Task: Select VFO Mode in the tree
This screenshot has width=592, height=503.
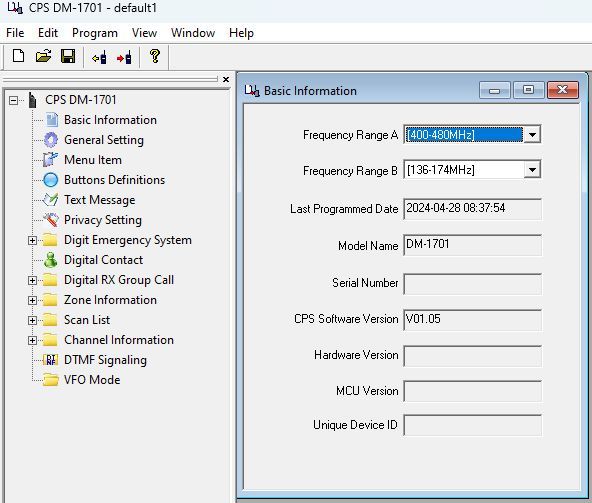Action: (92, 380)
